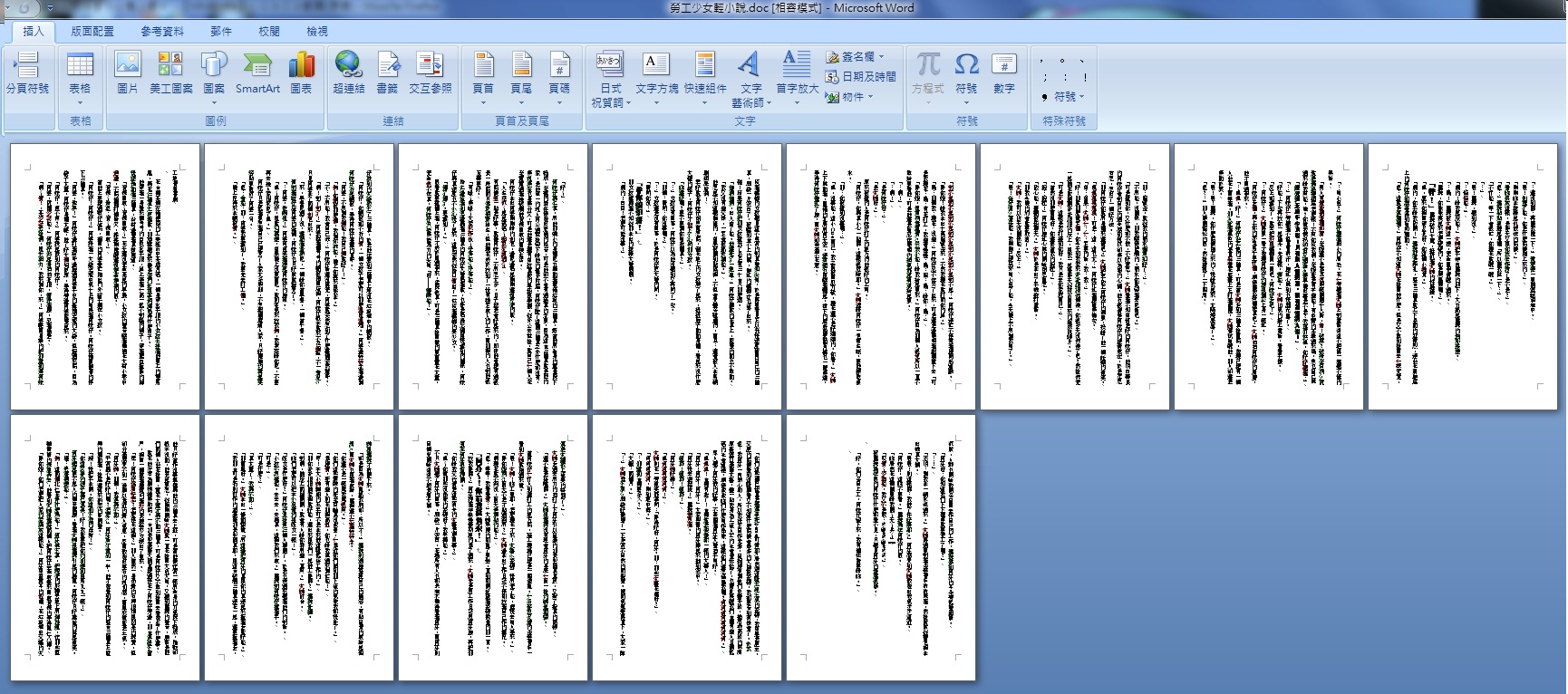The image size is (1568, 694).
Task: Click the 數字 number icon
Action: coord(1003,72)
